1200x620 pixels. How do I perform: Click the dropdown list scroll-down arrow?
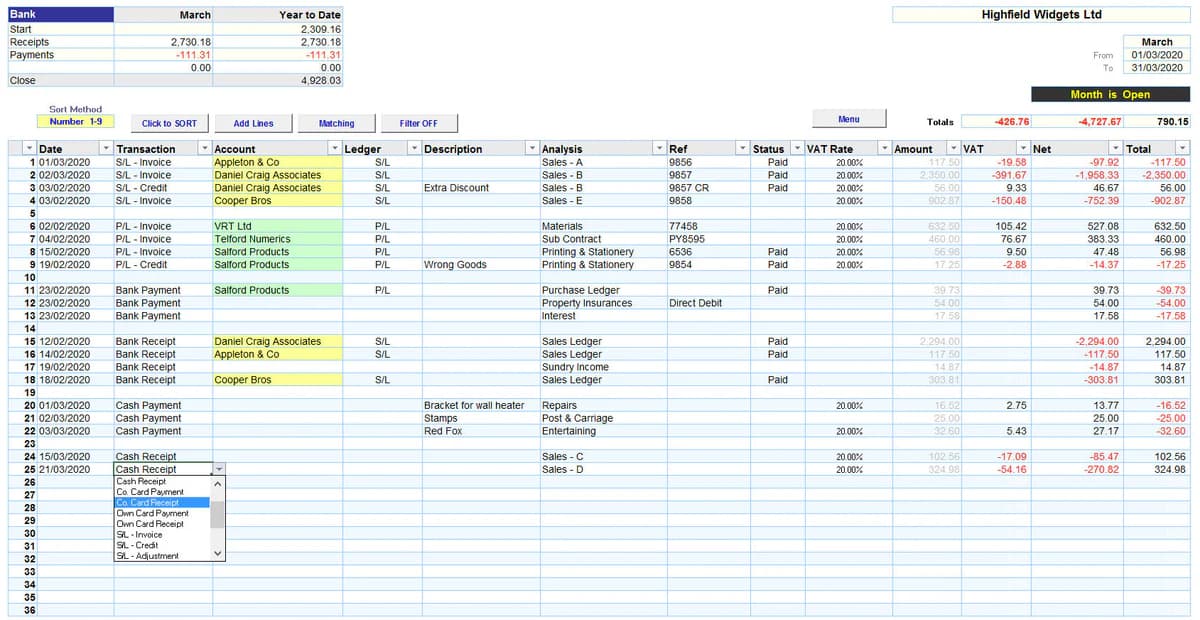218,554
